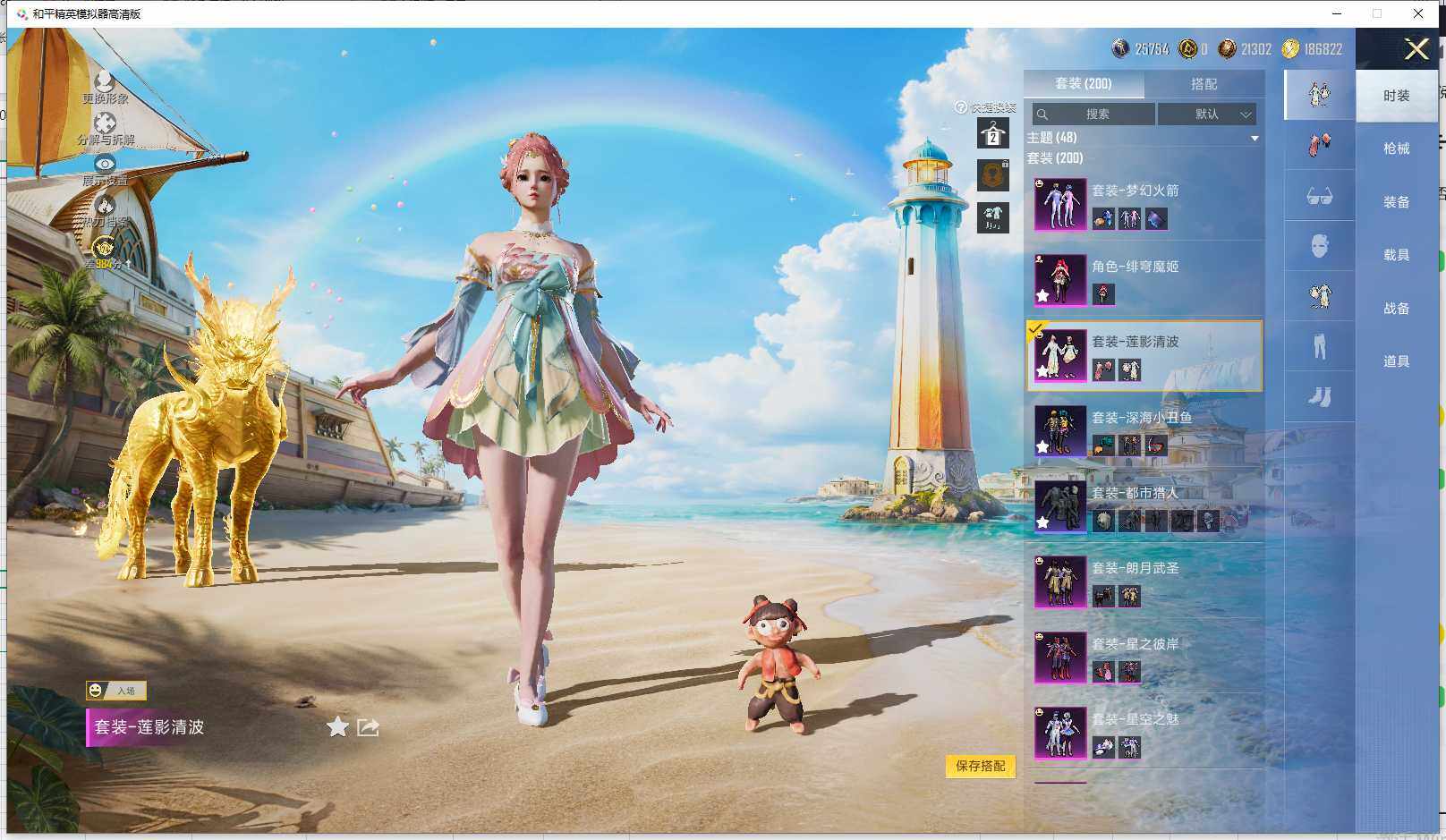Click the first item icon under 朗月武圣

coord(1103,597)
